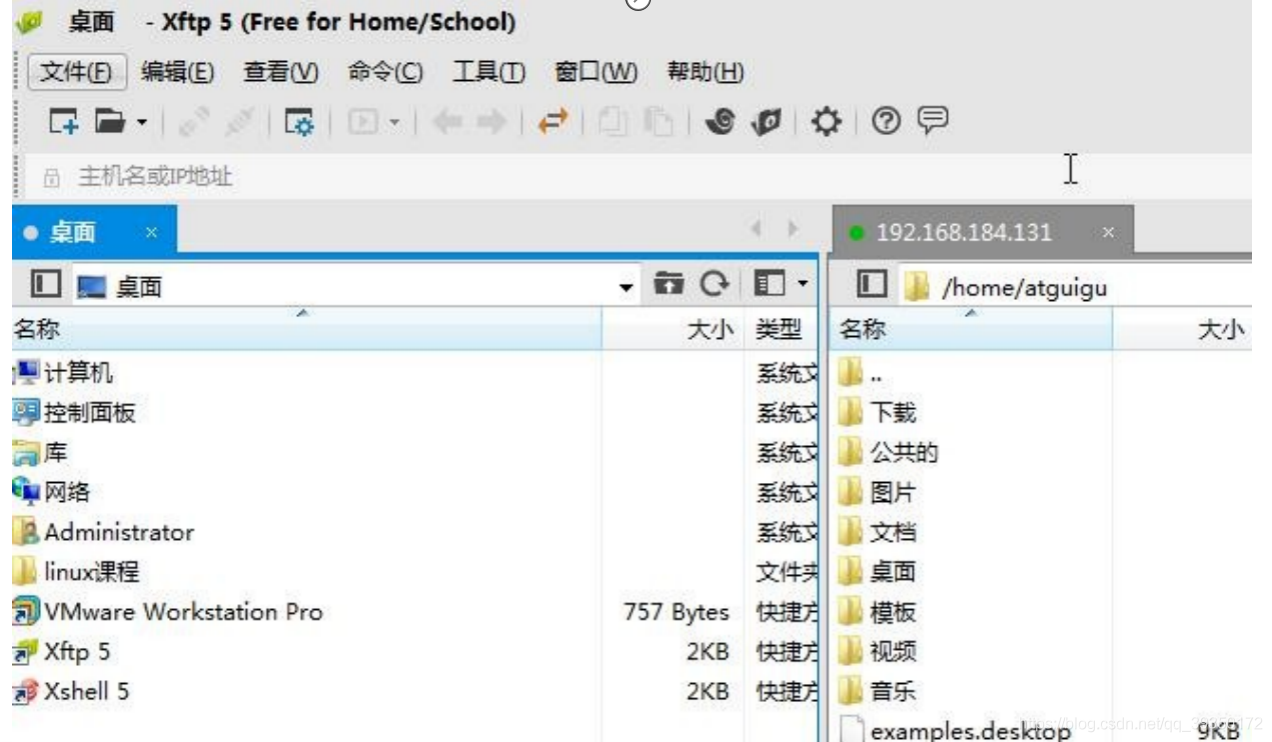Open the 查看(V) menu
The image size is (1272, 742).
coord(281,72)
